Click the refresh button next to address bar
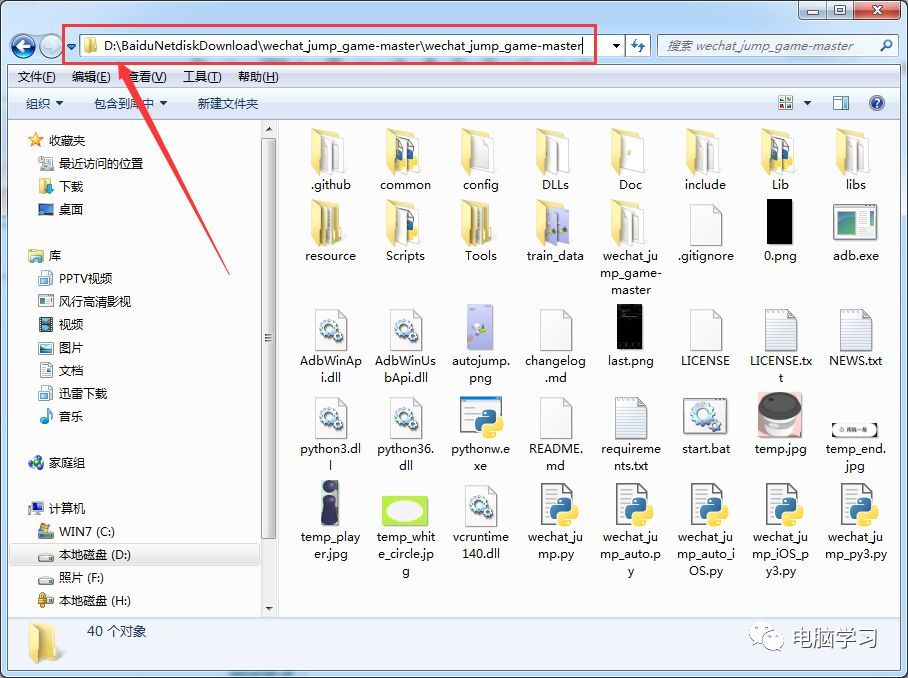 coord(638,46)
